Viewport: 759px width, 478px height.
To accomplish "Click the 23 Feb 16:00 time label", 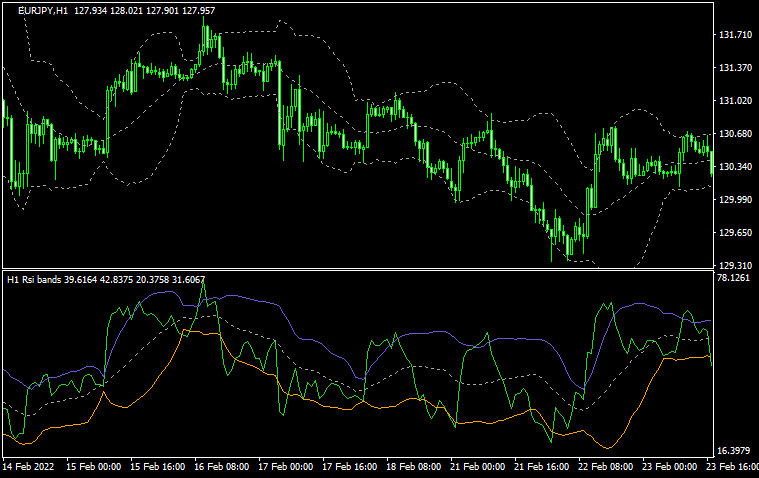I will click(x=732, y=467).
